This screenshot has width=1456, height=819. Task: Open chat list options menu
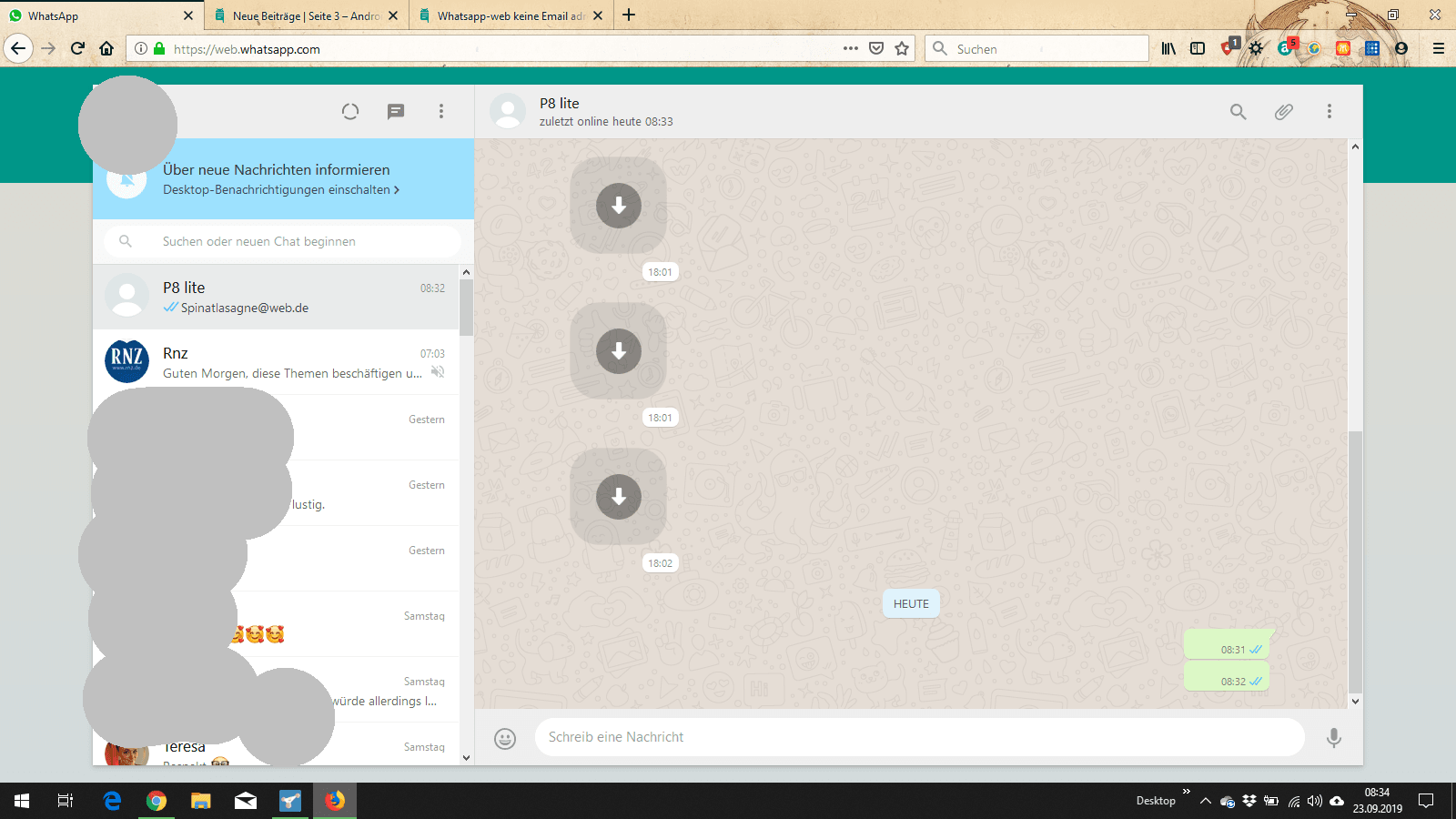pyautogui.click(x=441, y=112)
